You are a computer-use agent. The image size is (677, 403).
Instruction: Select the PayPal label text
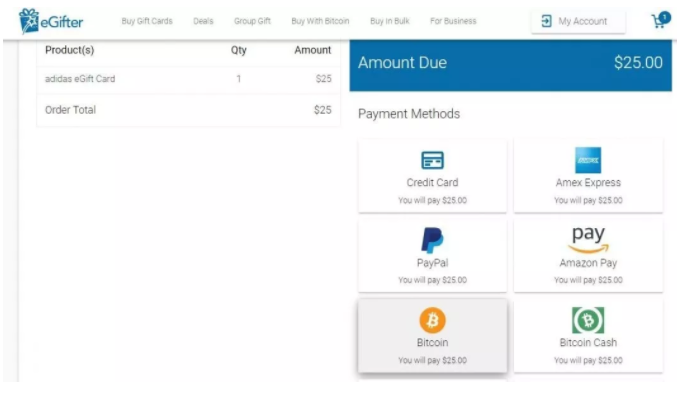pyautogui.click(x=432, y=263)
